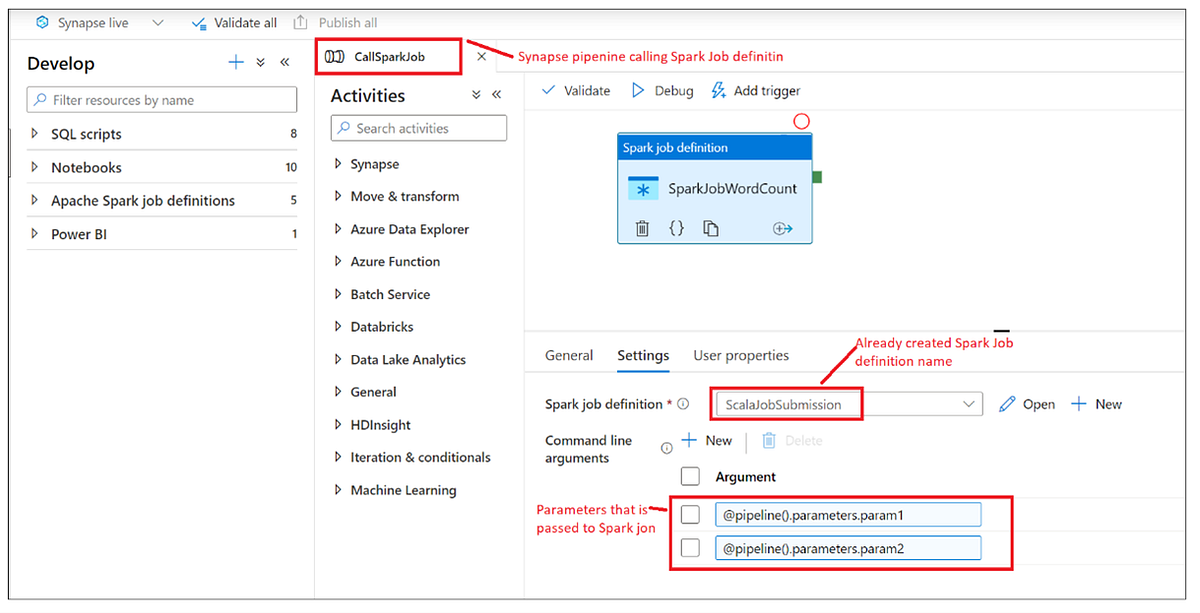The image size is (1200, 613).
Task: Click inside the Search activities field
Action: pyautogui.click(x=420, y=128)
